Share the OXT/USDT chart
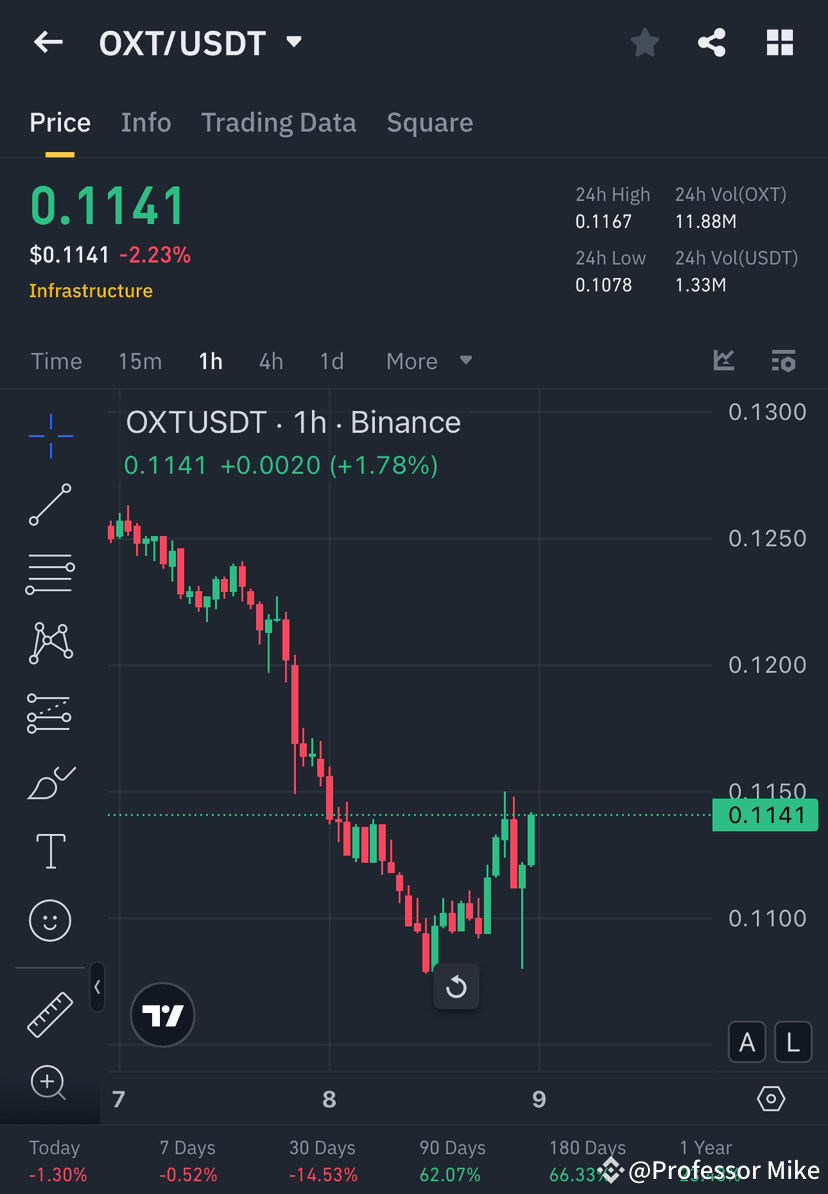 tap(712, 42)
